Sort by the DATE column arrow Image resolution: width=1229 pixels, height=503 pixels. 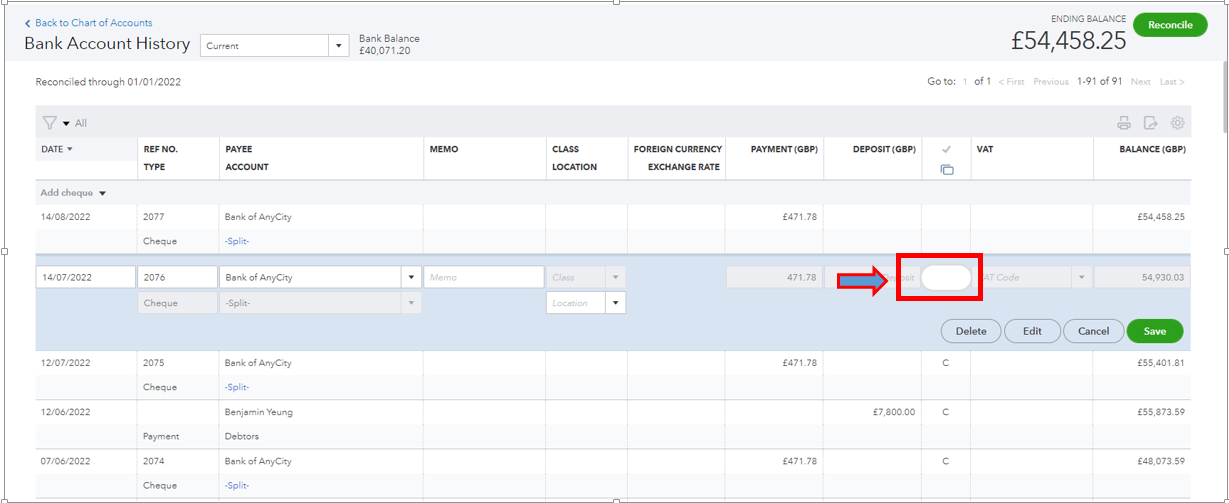pos(70,149)
